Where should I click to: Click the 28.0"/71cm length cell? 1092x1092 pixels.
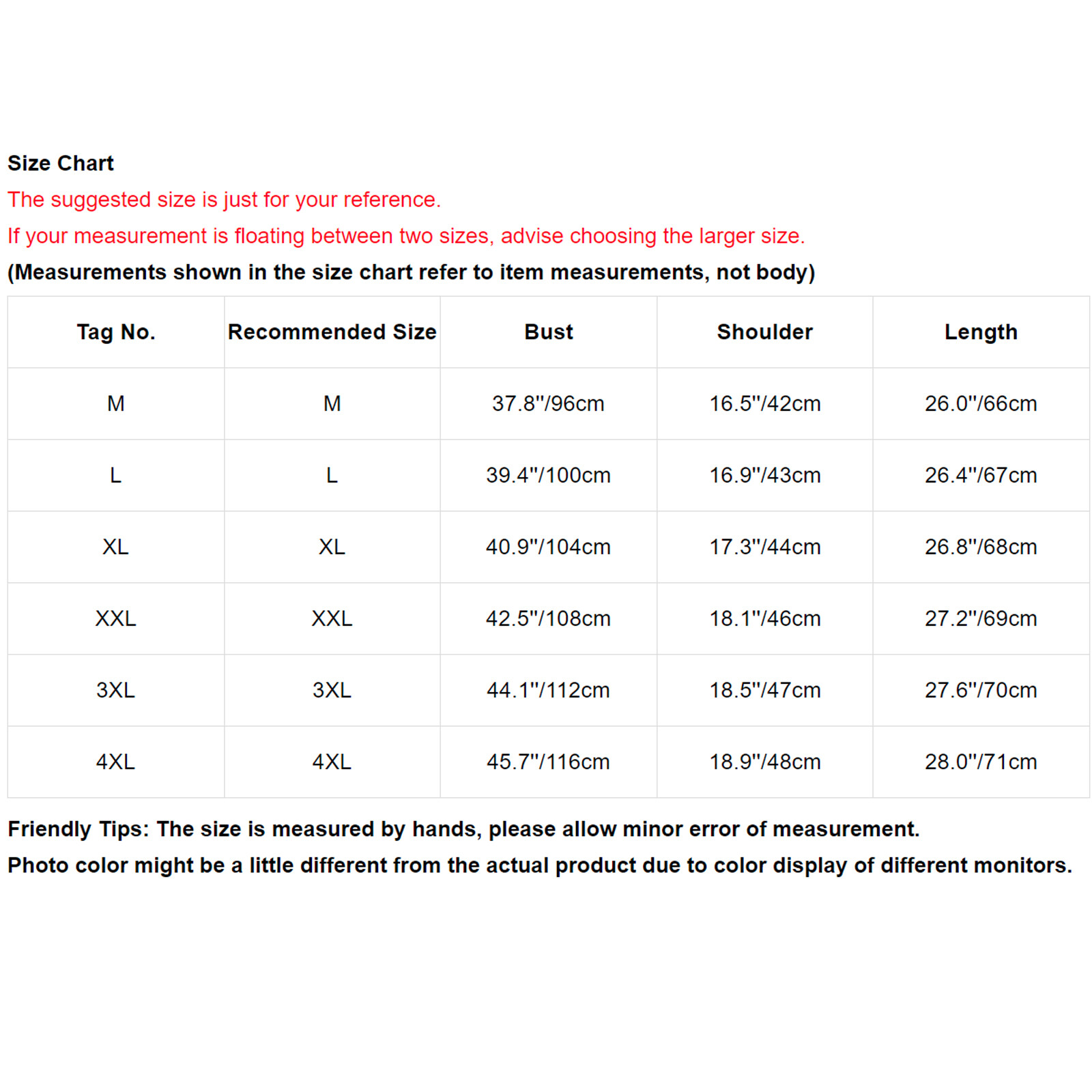(x=981, y=762)
